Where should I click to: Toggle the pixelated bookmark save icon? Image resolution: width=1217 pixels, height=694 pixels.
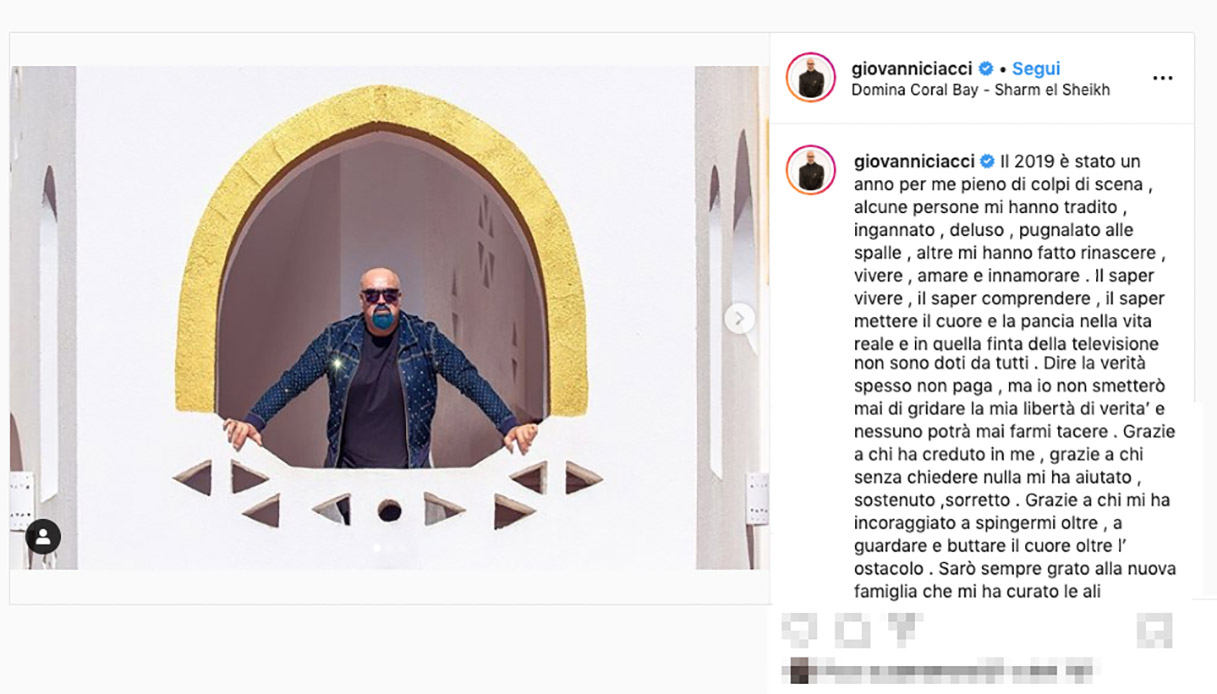[x=1154, y=630]
